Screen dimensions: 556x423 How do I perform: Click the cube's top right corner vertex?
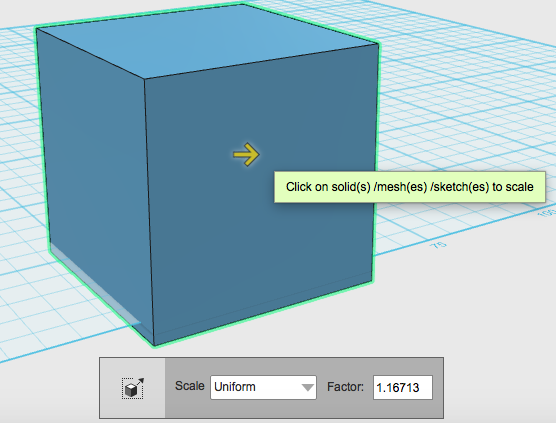[378, 44]
